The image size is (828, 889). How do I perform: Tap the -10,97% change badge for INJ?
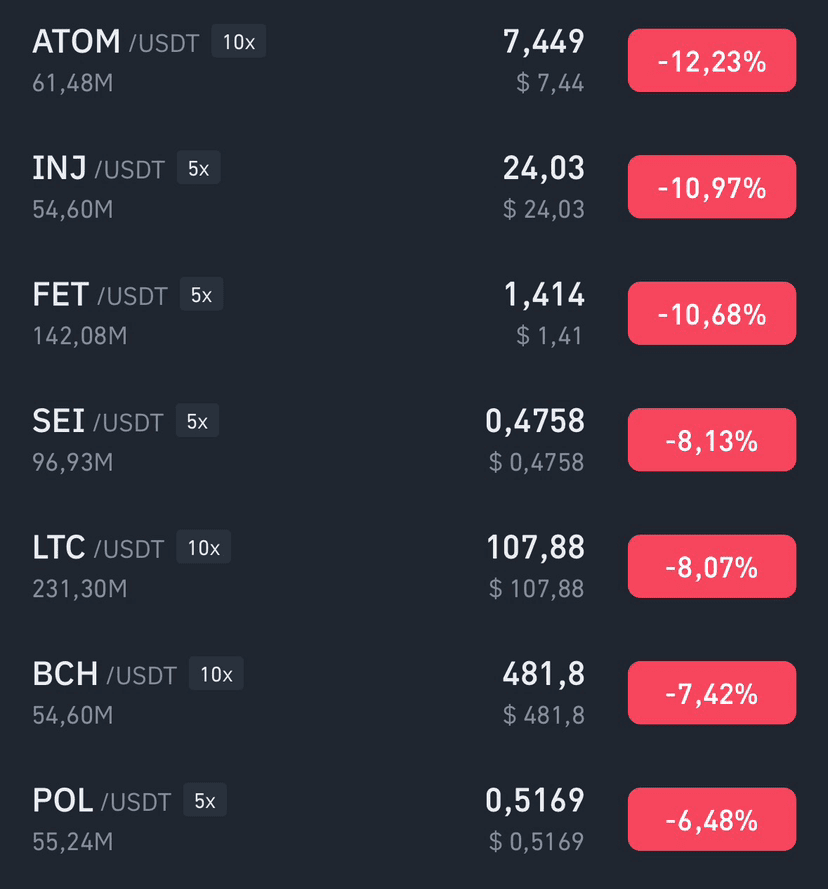(712, 187)
